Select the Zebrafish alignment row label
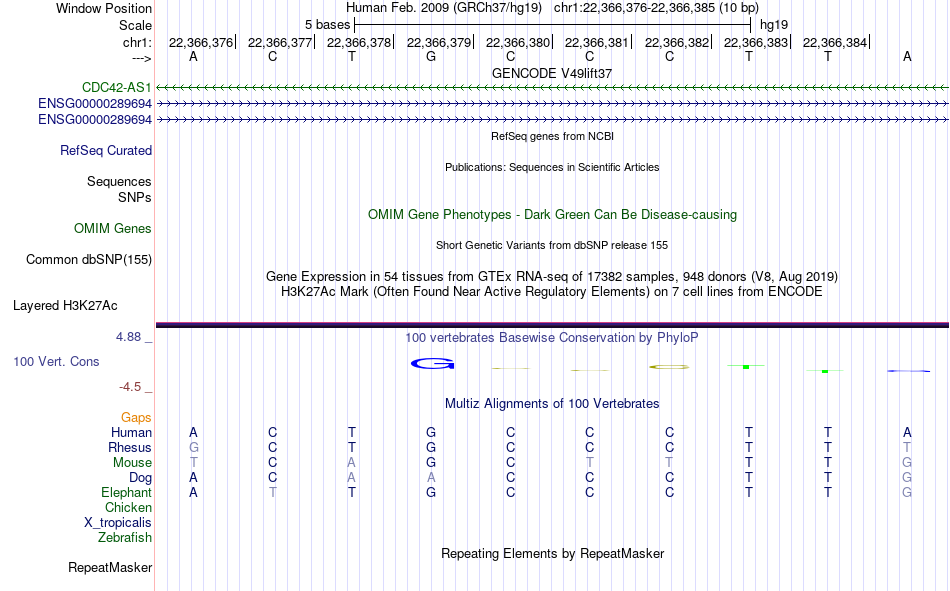Viewport: 950px width, 591px height. pos(125,538)
